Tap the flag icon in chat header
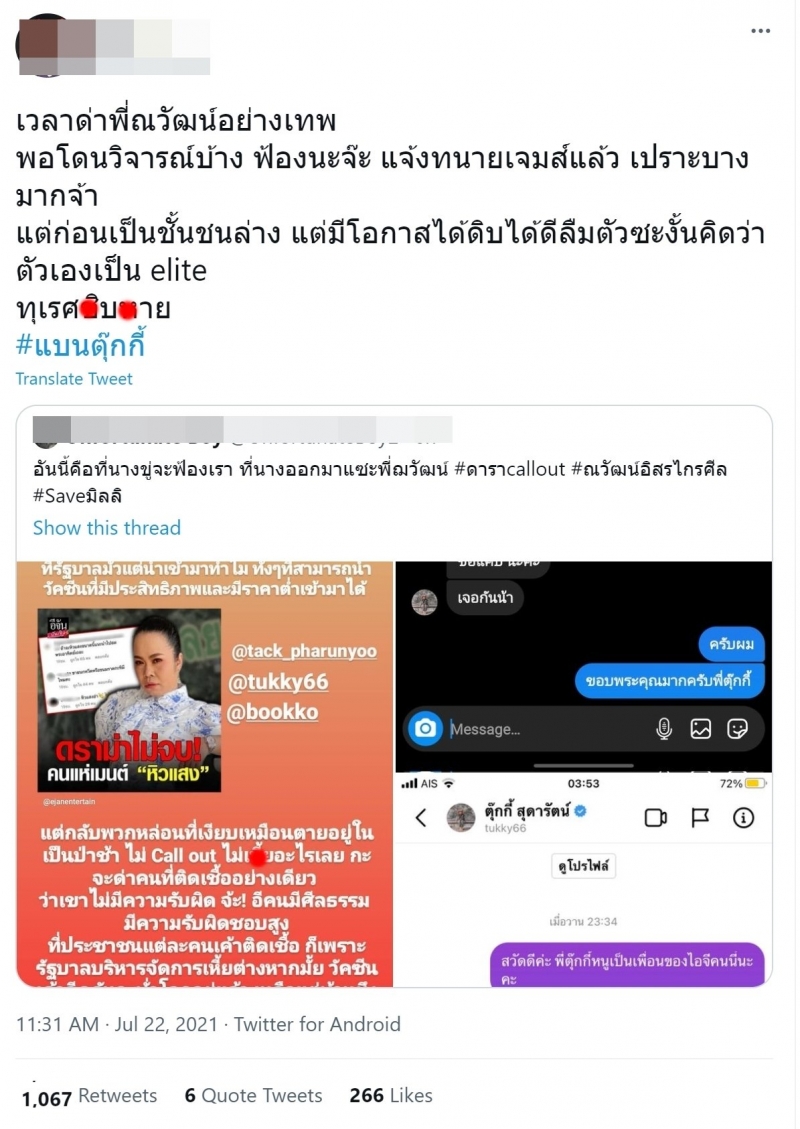800x1129 pixels. (700, 818)
